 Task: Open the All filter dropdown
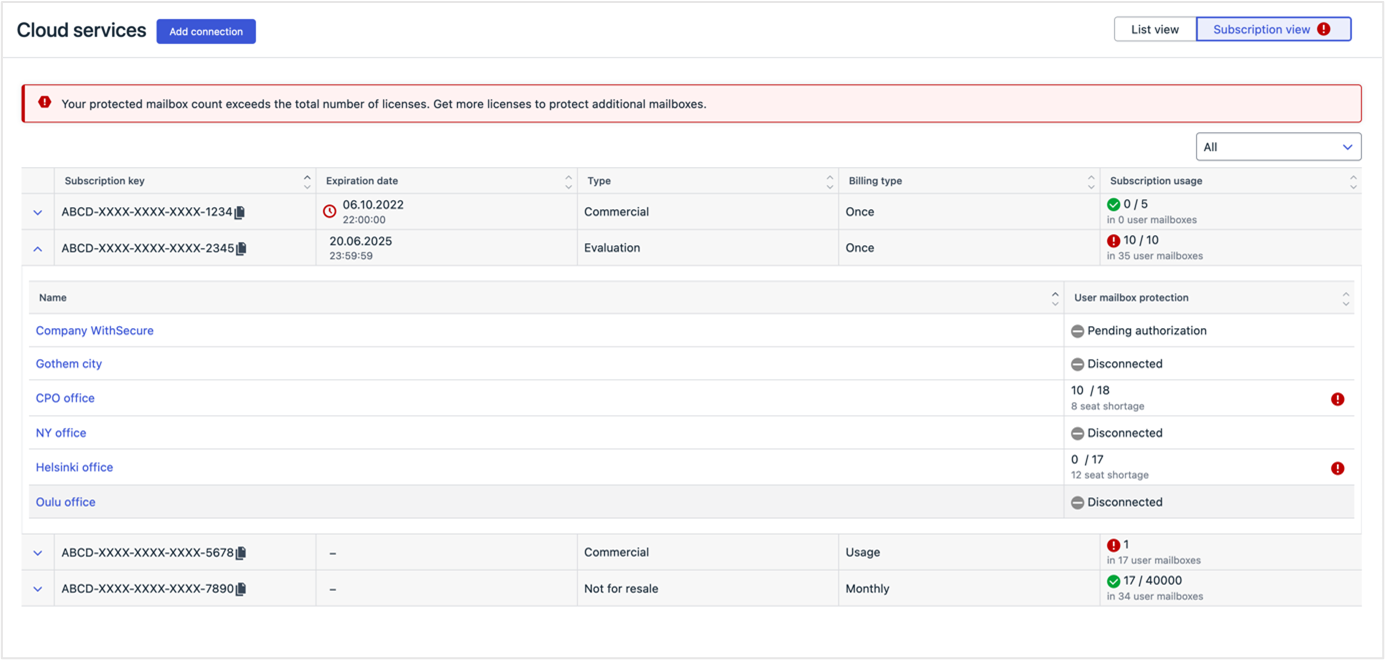pyautogui.click(x=1278, y=147)
